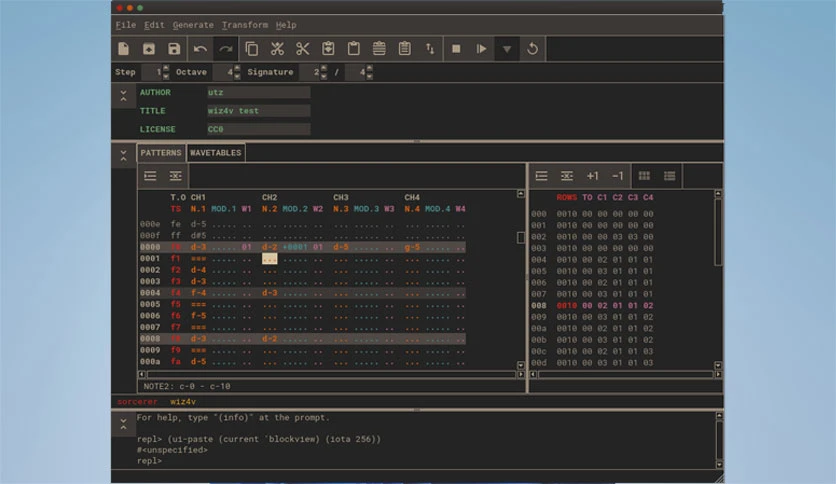Screen dimensions: 836x484
Task: Click the pattern editor horizontal scrollbar
Action: [332, 375]
